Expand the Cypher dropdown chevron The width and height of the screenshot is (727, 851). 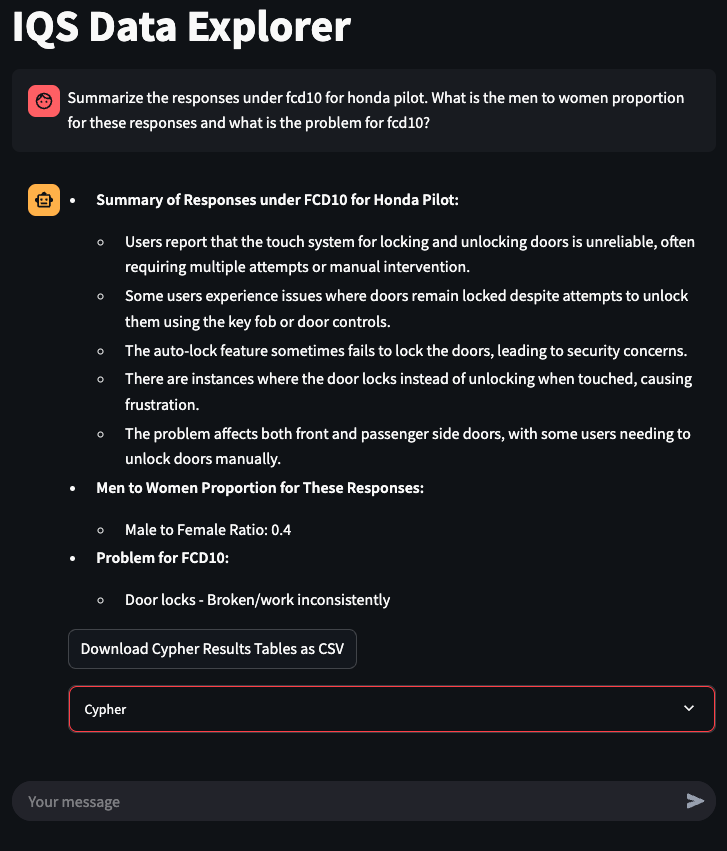688,709
